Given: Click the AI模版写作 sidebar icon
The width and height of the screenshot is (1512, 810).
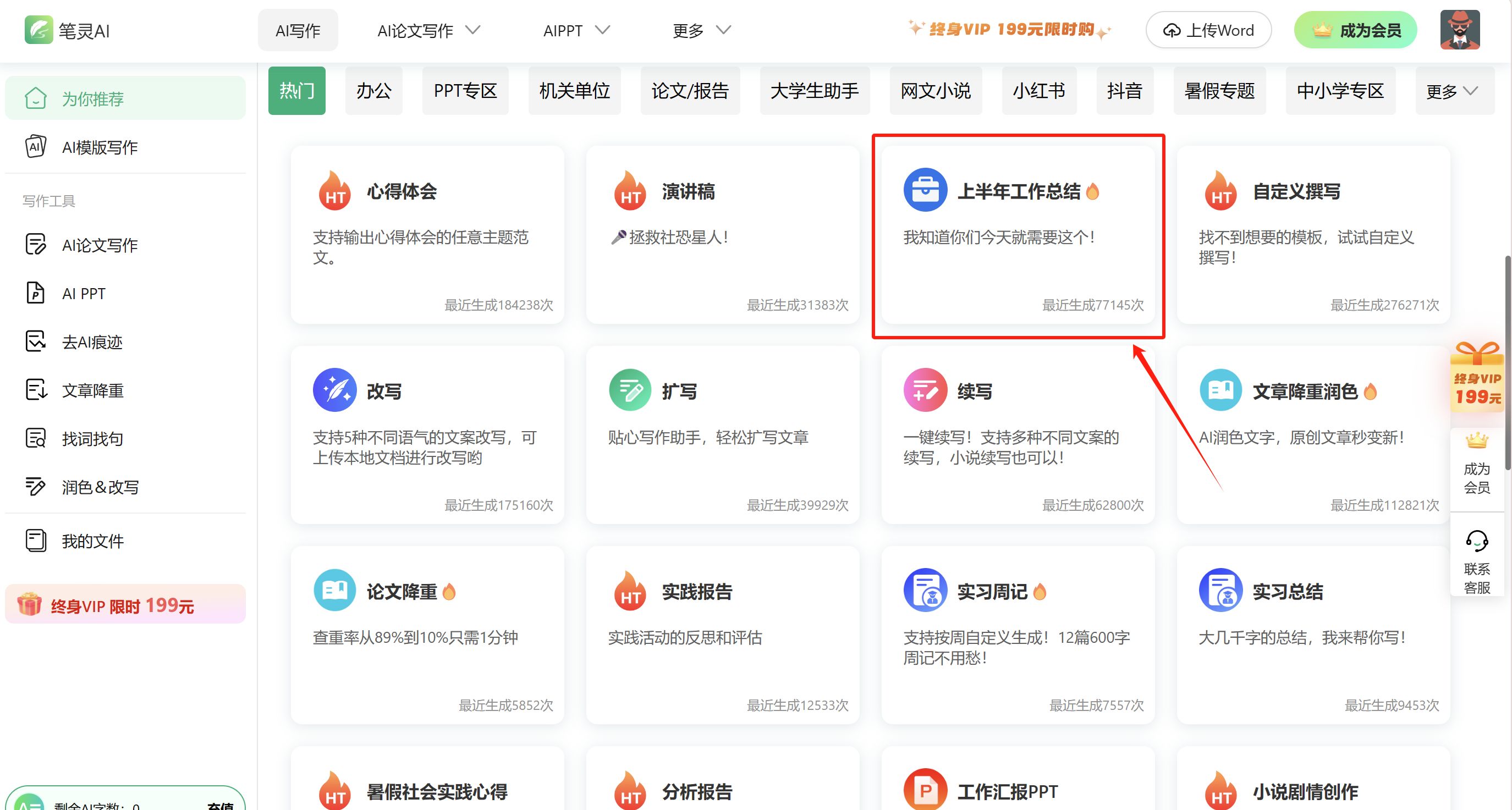Looking at the screenshot, I should point(35,147).
